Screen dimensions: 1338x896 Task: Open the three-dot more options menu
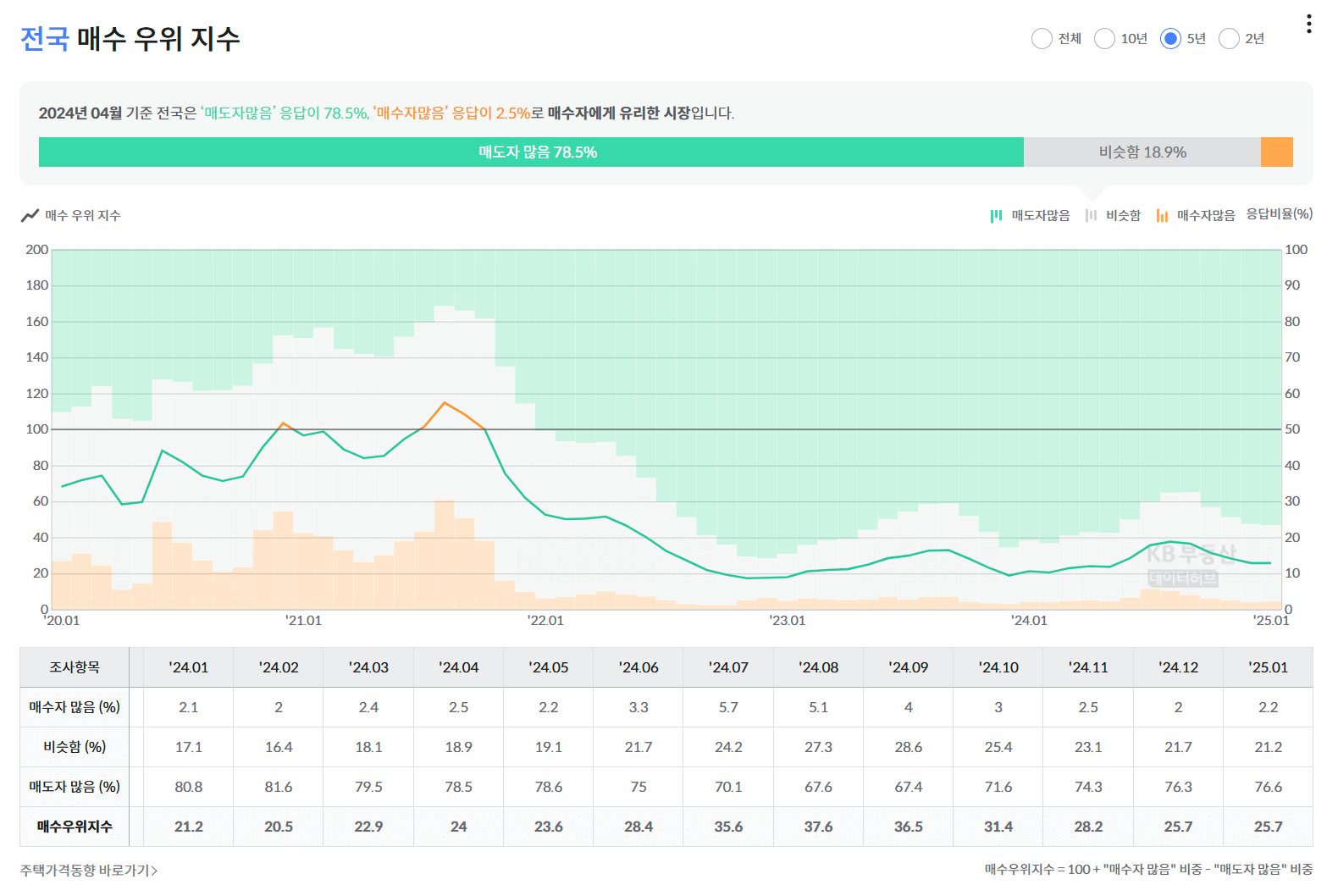point(1308,24)
